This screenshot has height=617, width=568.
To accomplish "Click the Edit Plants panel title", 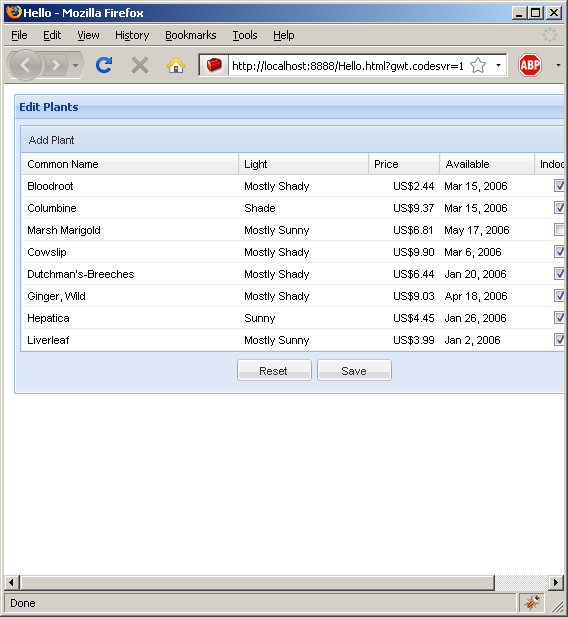I will pyautogui.click(x=49, y=107).
